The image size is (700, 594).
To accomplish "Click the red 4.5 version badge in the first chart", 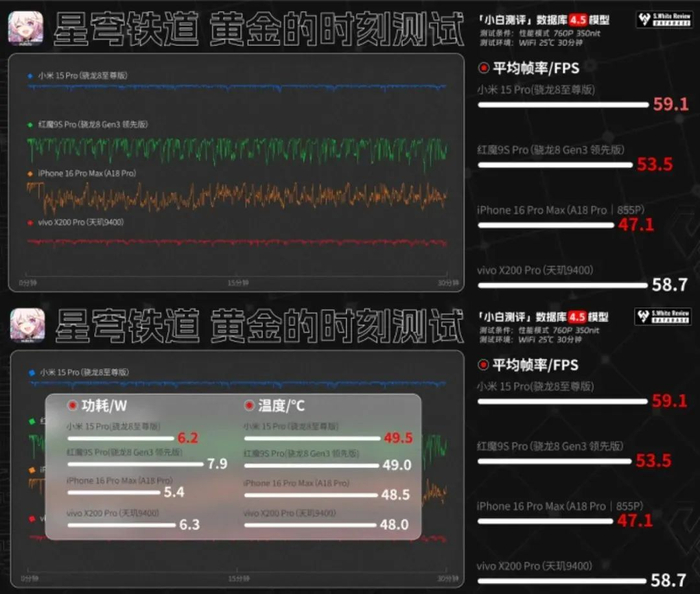I will pyautogui.click(x=578, y=20).
